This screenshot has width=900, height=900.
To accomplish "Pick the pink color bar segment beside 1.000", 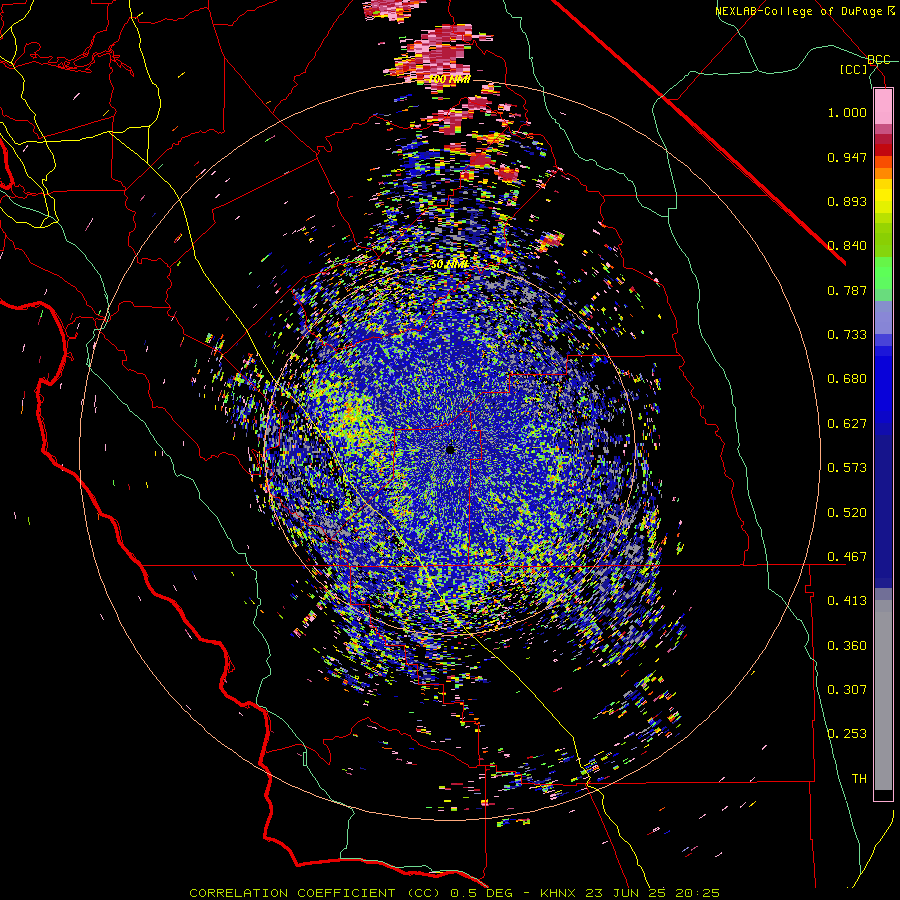I will point(883,107).
